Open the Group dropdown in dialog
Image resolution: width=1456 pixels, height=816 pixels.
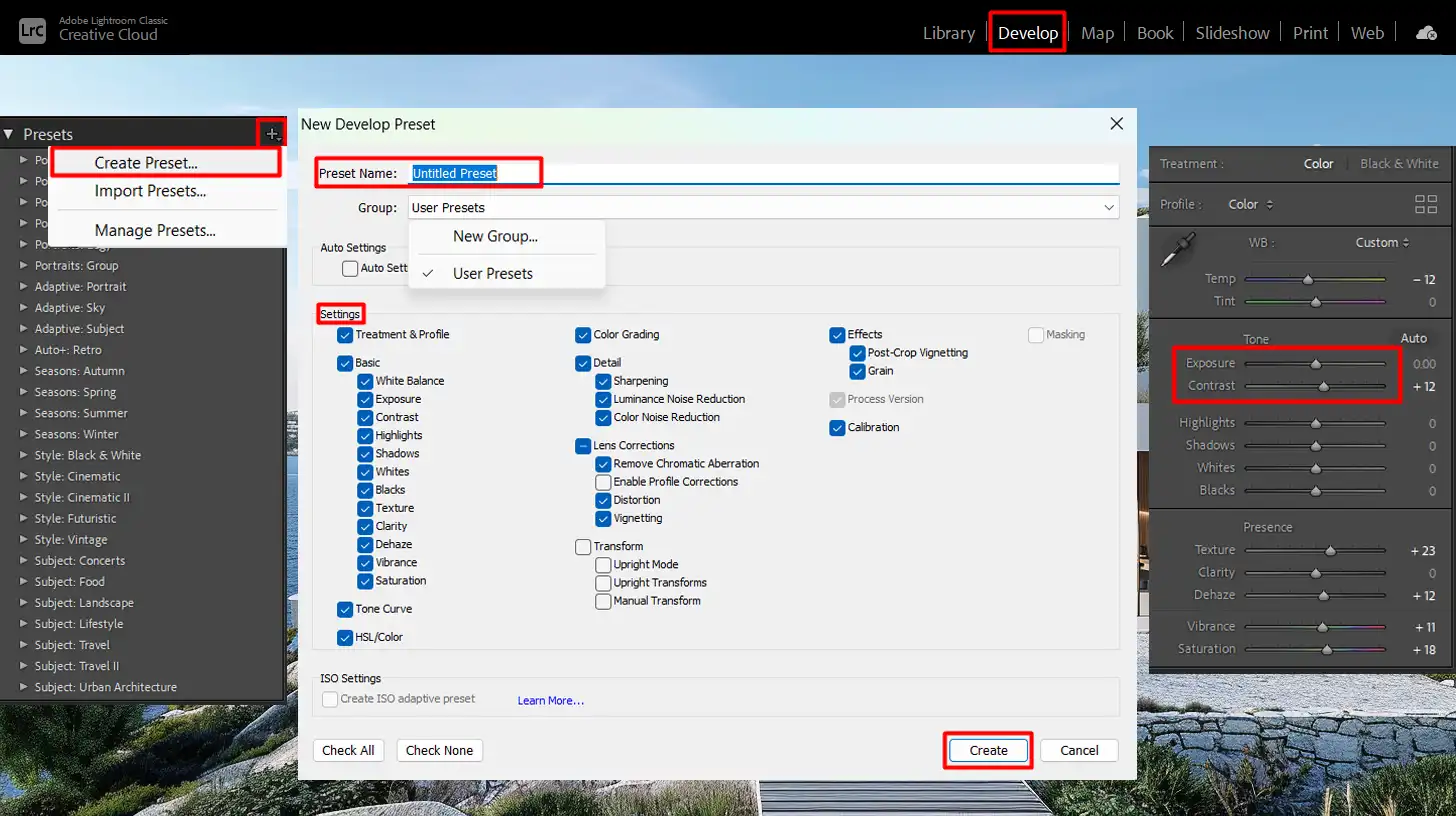click(763, 207)
